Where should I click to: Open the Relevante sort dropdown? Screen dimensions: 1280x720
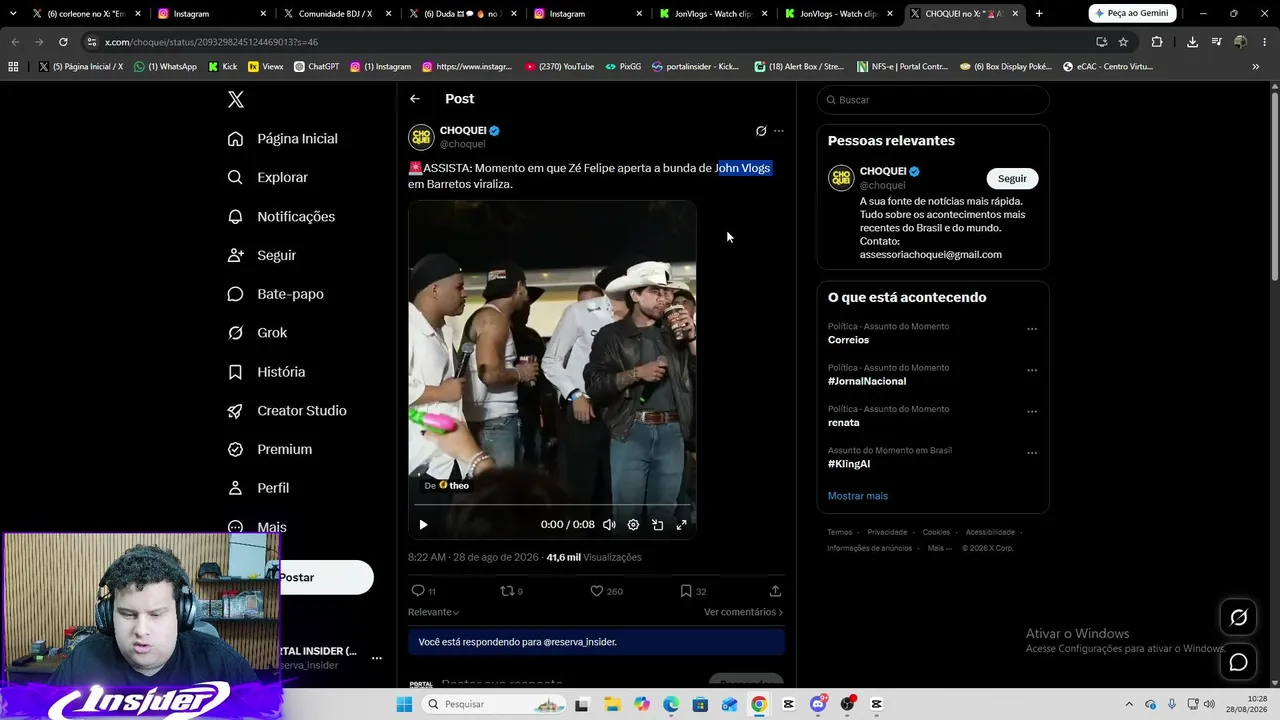click(x=433, y=612)
